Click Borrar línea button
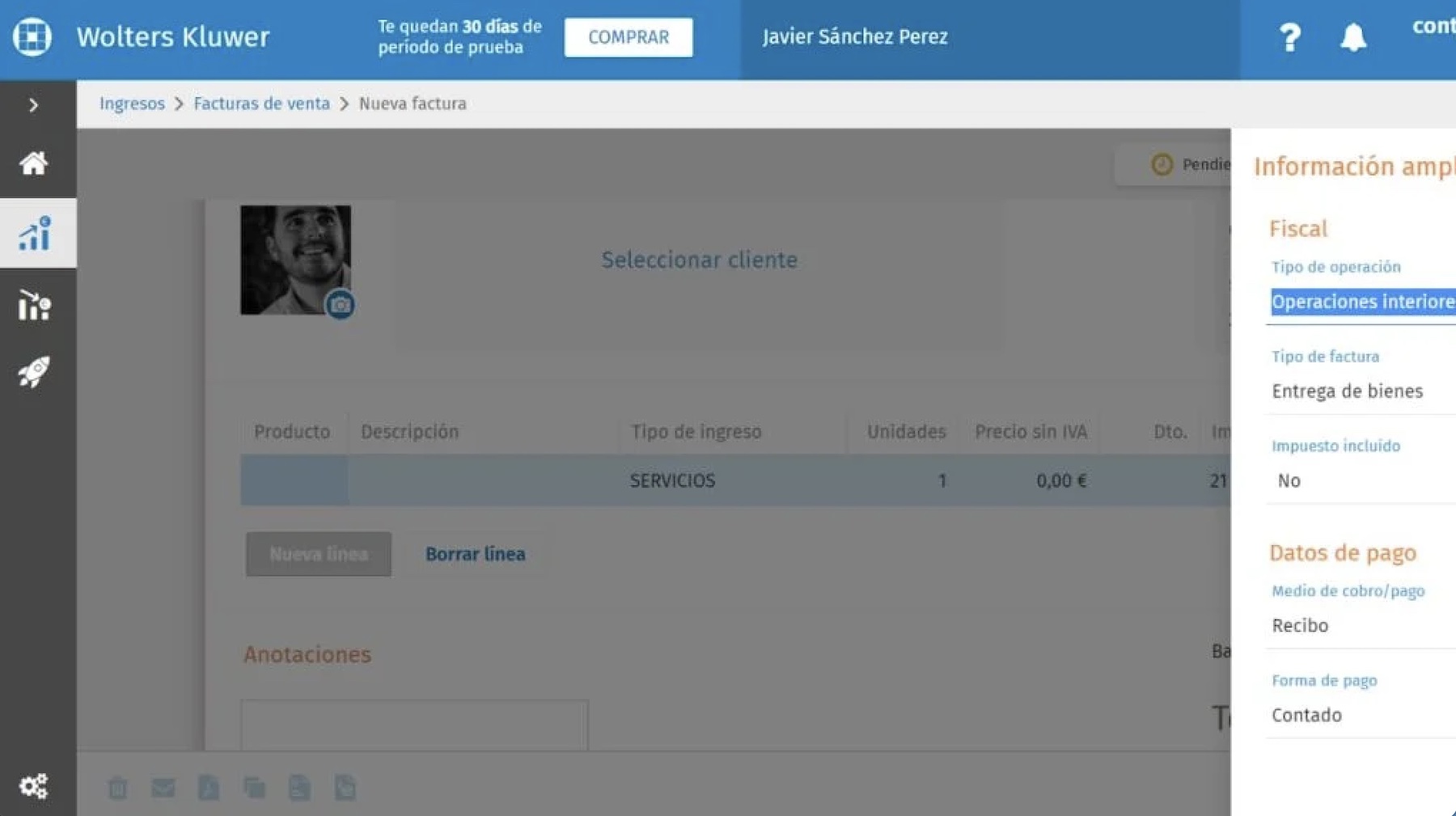This screenshot has height=816, width=1456. (475, 554)
